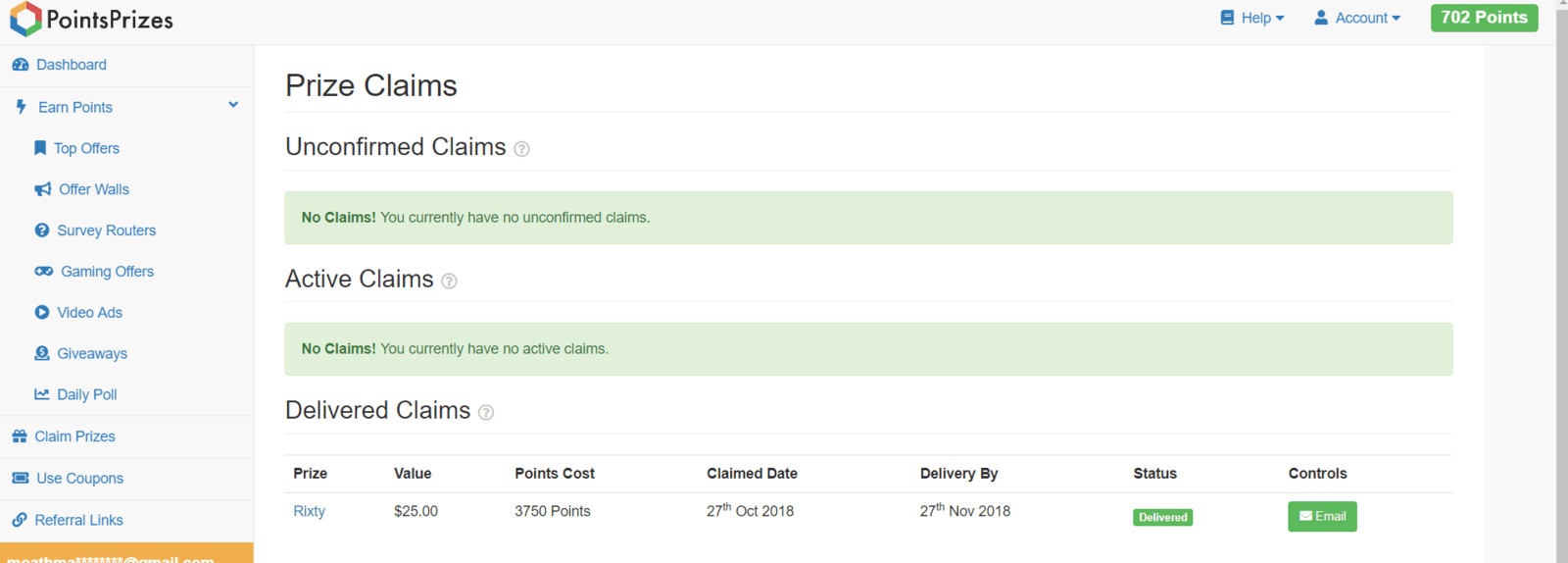
Task: Open the Video Ads play icon
Action: pos(42,313)
